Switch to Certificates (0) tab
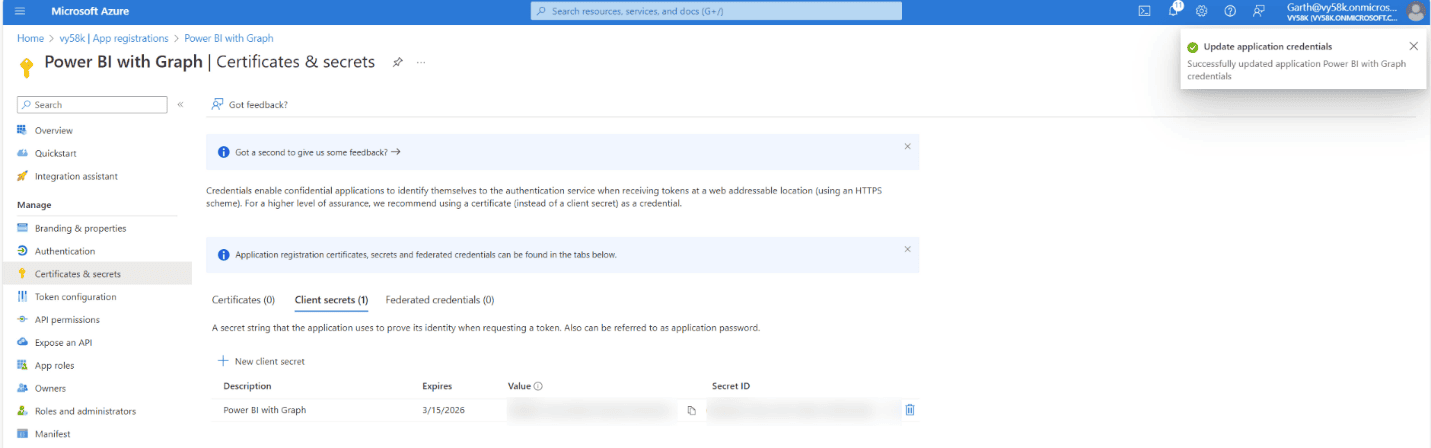The width and height of the screenshot is (1431, 448). pos(243,299)
